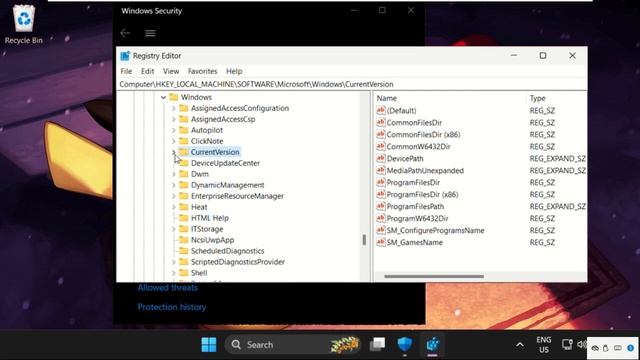Viewport: 640px width, 360px height.
Task: Expand the ClickNote key
Action: pyautogui.click(x=173, y=141)
